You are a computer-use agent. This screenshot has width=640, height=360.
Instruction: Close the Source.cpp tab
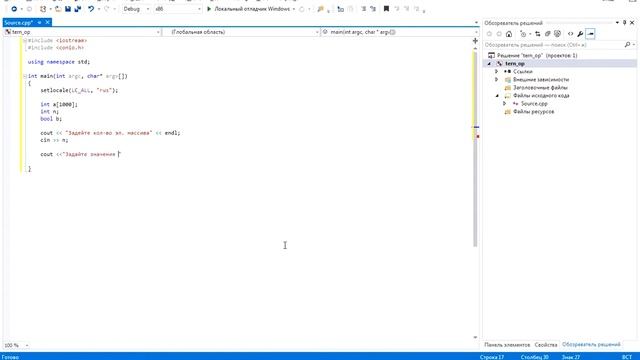47,22
